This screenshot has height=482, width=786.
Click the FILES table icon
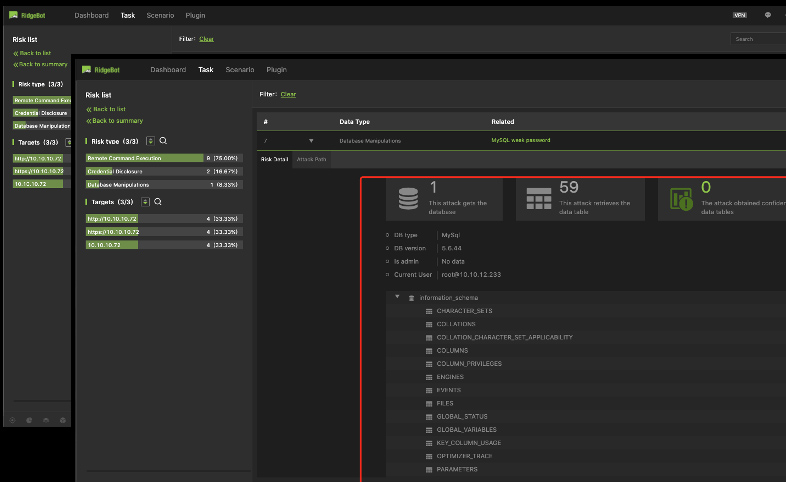coord(429,403)
